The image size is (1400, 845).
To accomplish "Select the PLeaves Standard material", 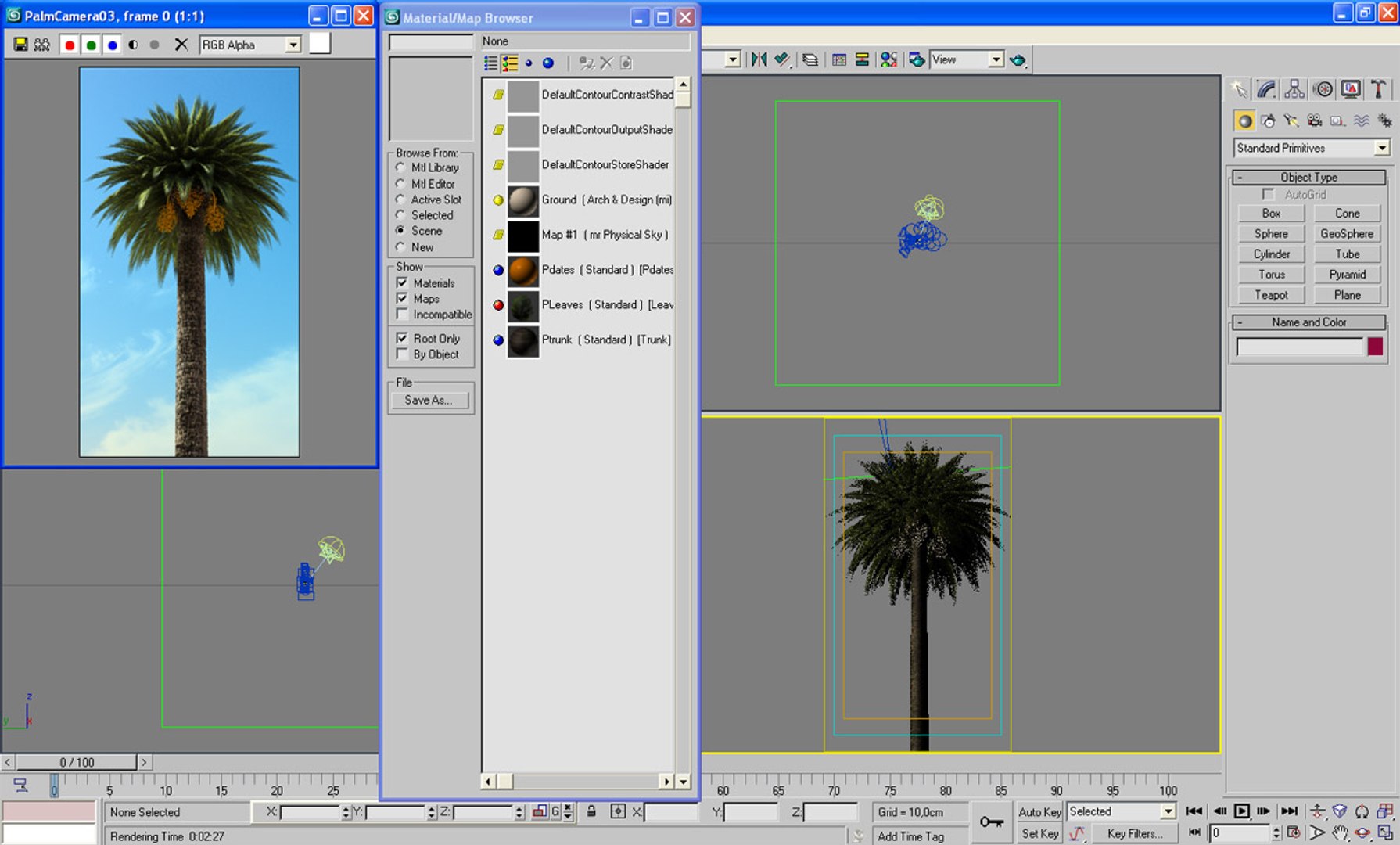I will coord(583,305).
